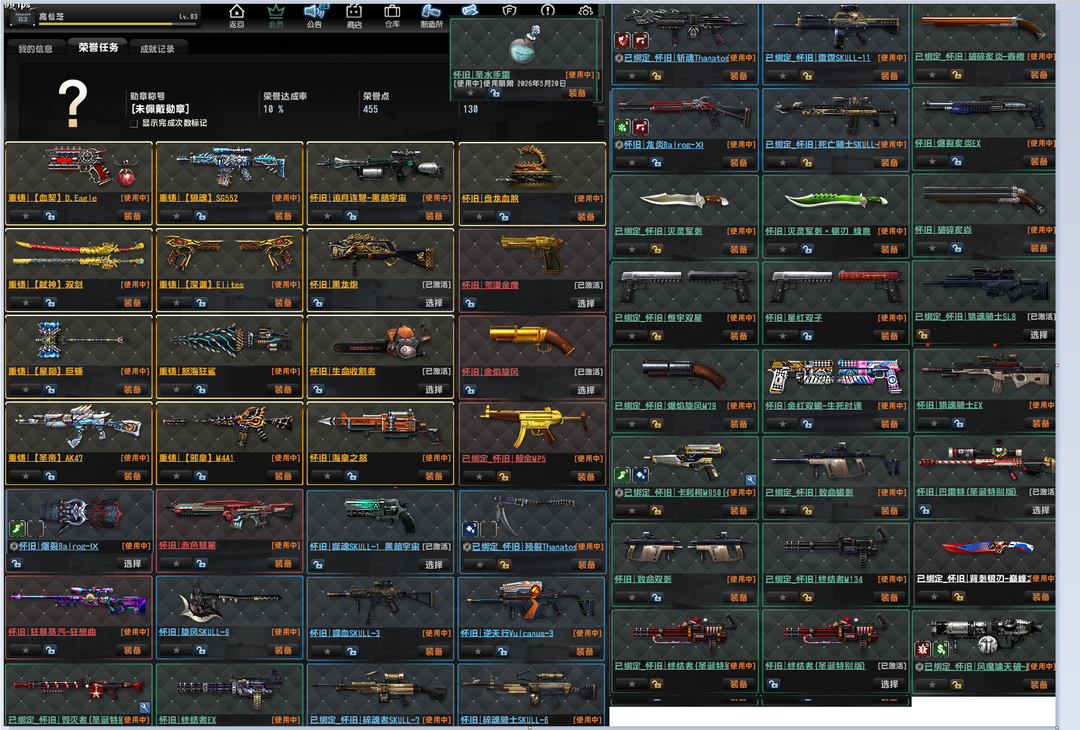The height and width of the screenshot is (730, 1080).
Task: Select the 怒海狂鲨 weapon thumbnail
Action: (229, 341)
